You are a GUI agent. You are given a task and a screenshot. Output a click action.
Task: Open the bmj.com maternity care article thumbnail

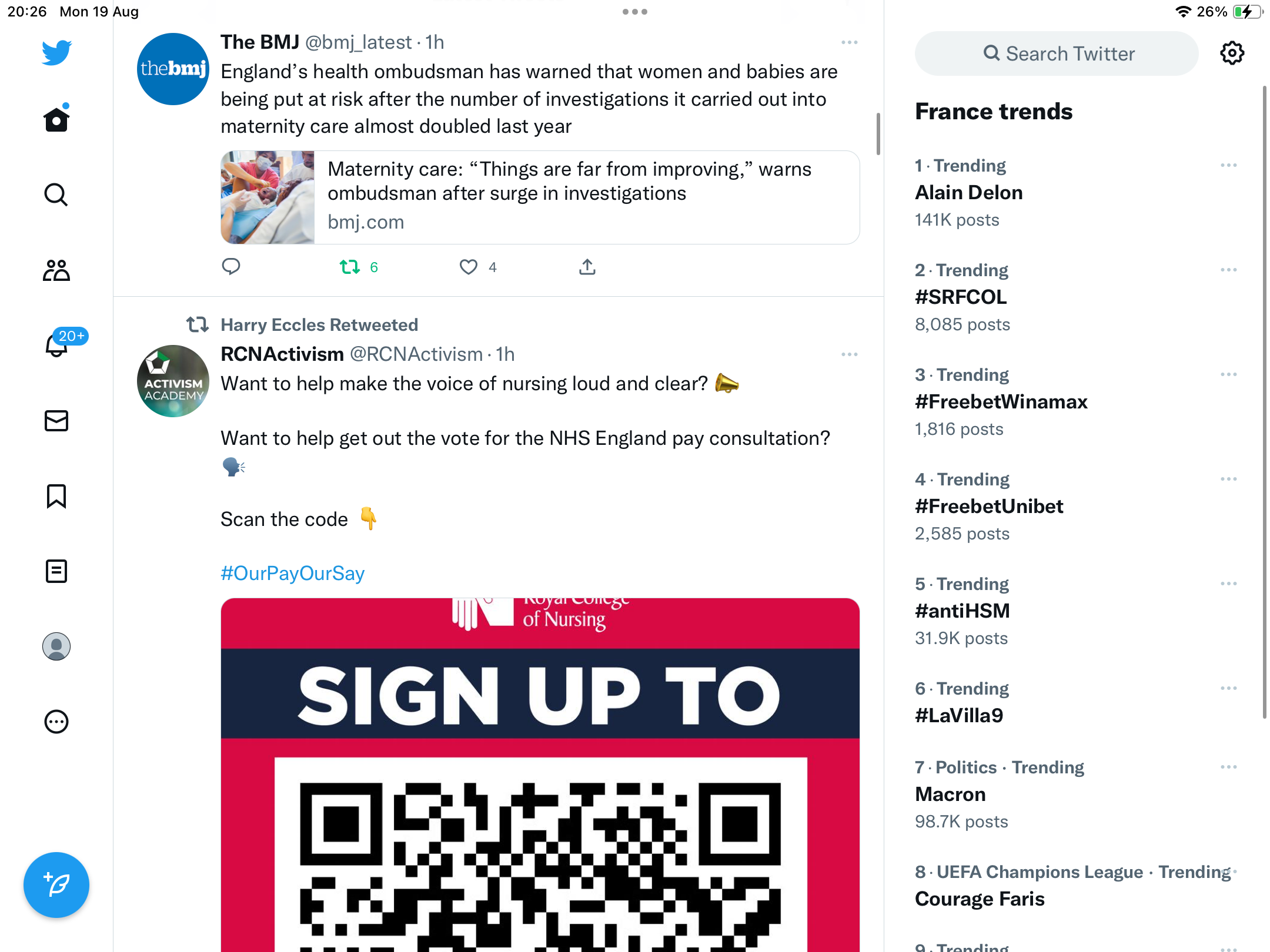(268, 197)
